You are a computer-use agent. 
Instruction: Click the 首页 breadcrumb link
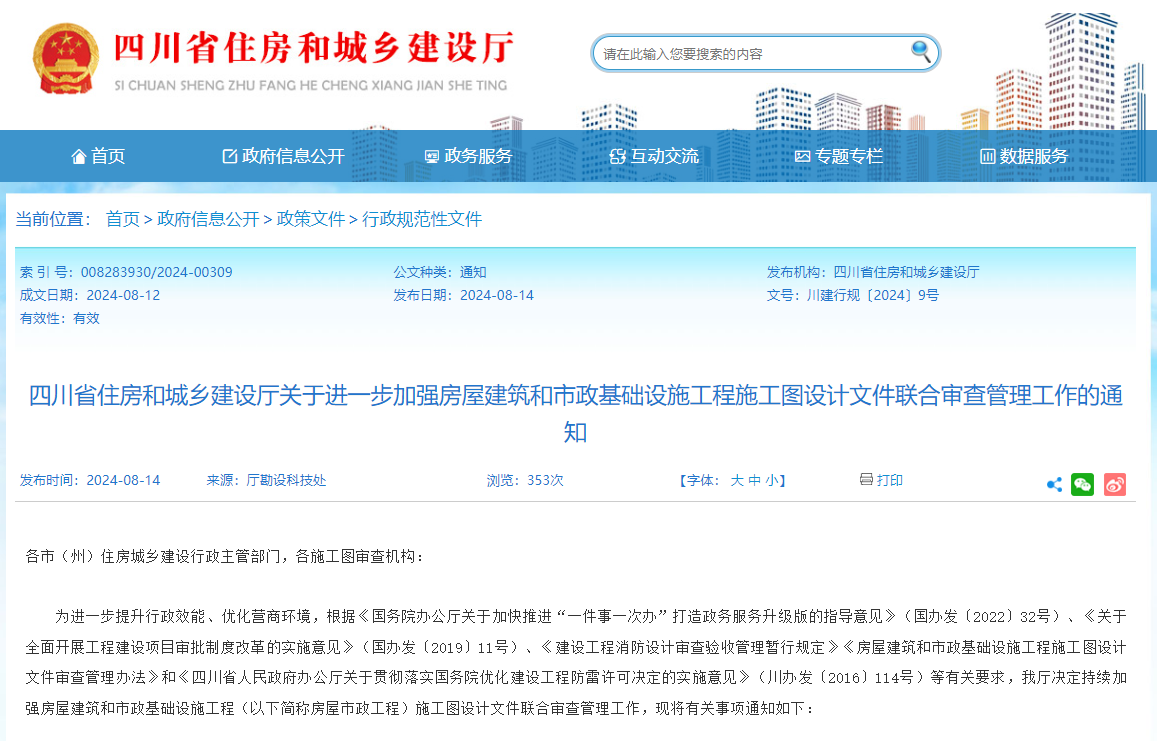point(122,219)
